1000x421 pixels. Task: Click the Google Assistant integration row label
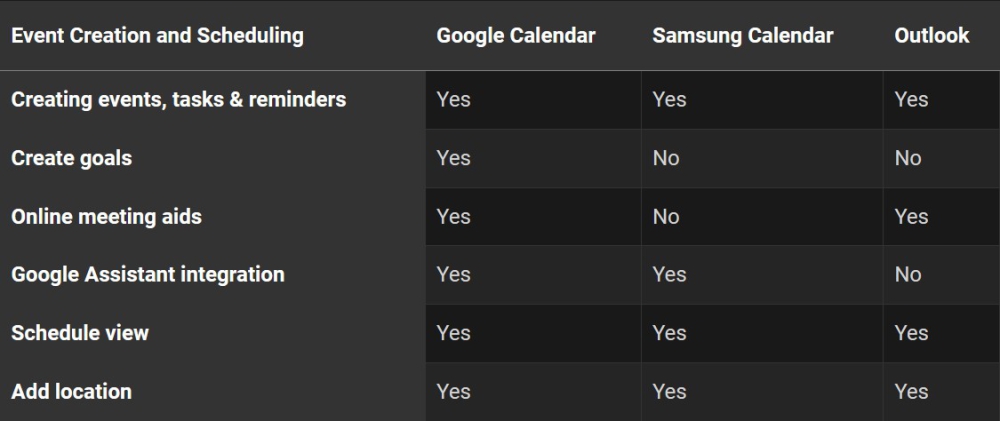[x=148, y=274]
